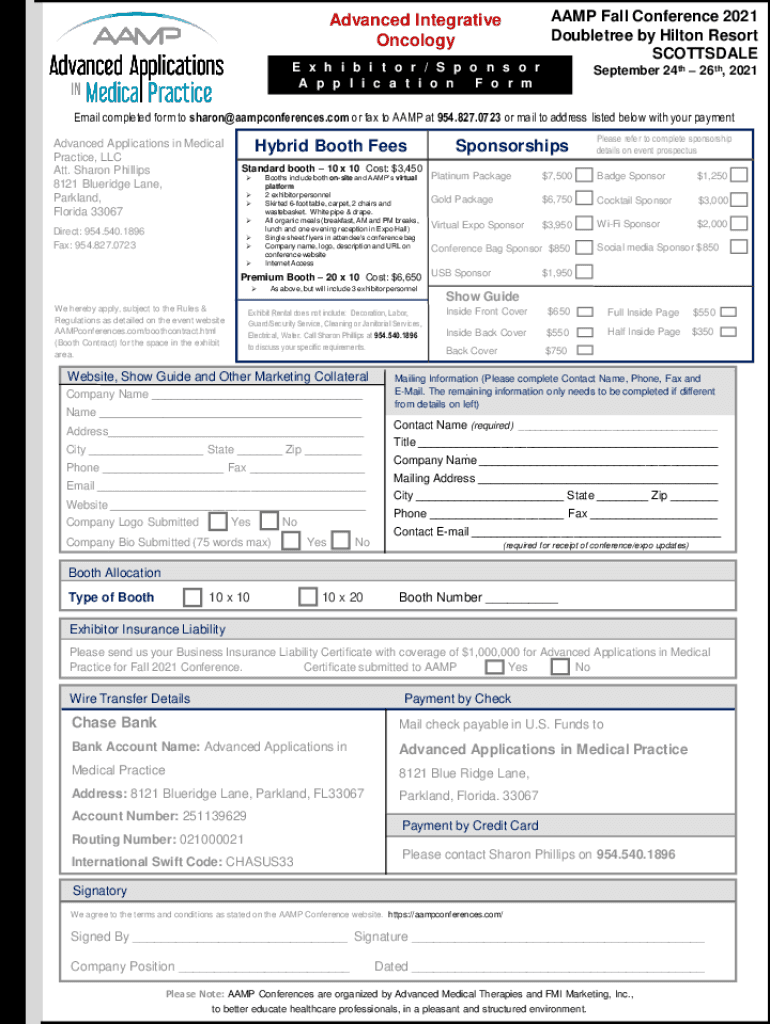Click the Sponsorships heading
Image resolution: width=770 pixels, height=1024 pixels.
(512, 146)
